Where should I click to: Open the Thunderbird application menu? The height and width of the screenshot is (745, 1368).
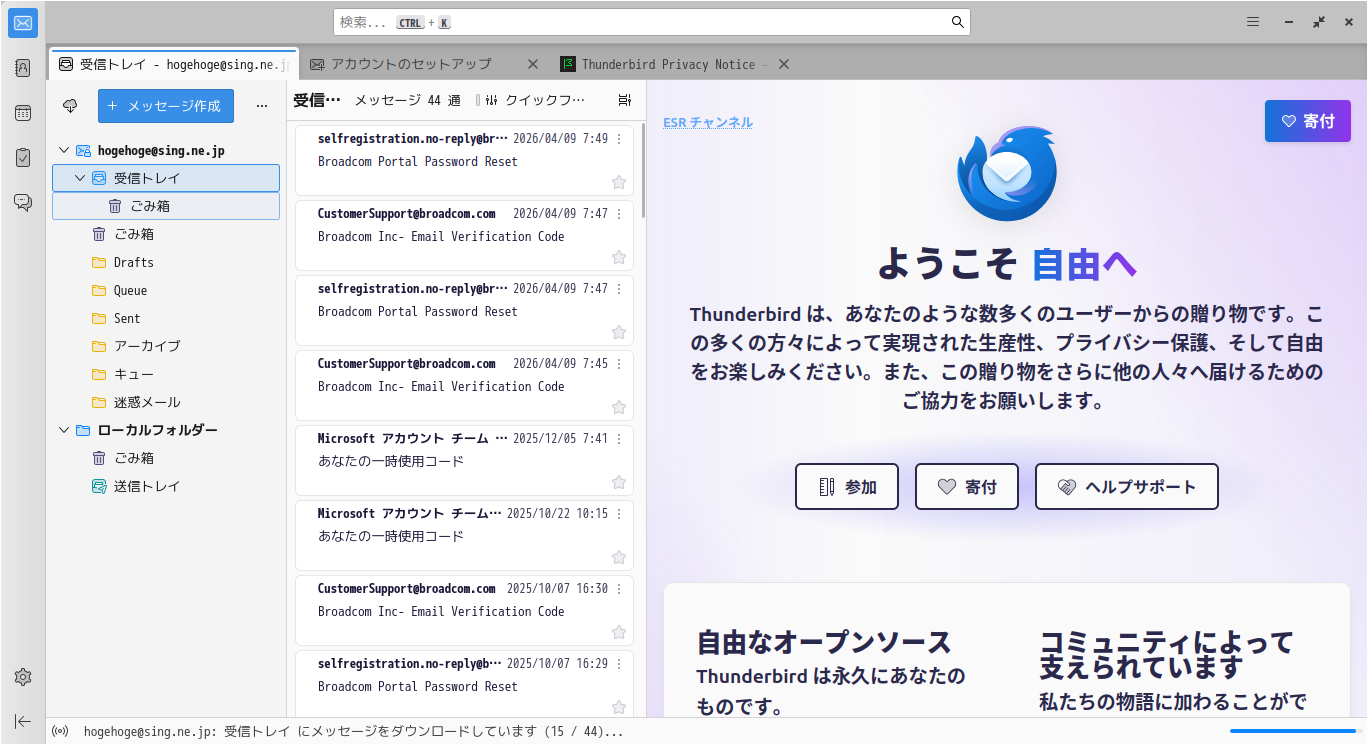coord(1253,22)
